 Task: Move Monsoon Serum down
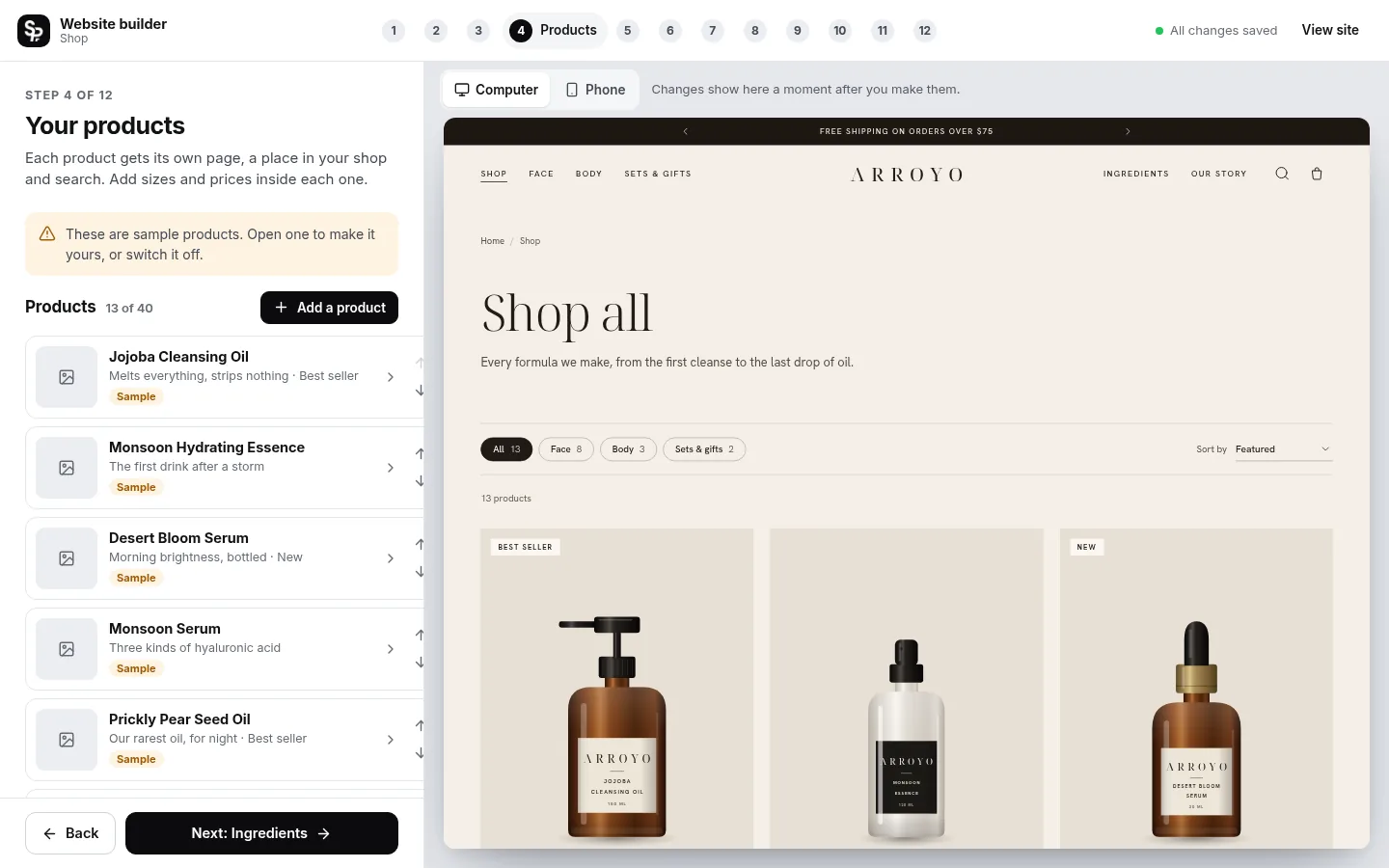[420, 663]
